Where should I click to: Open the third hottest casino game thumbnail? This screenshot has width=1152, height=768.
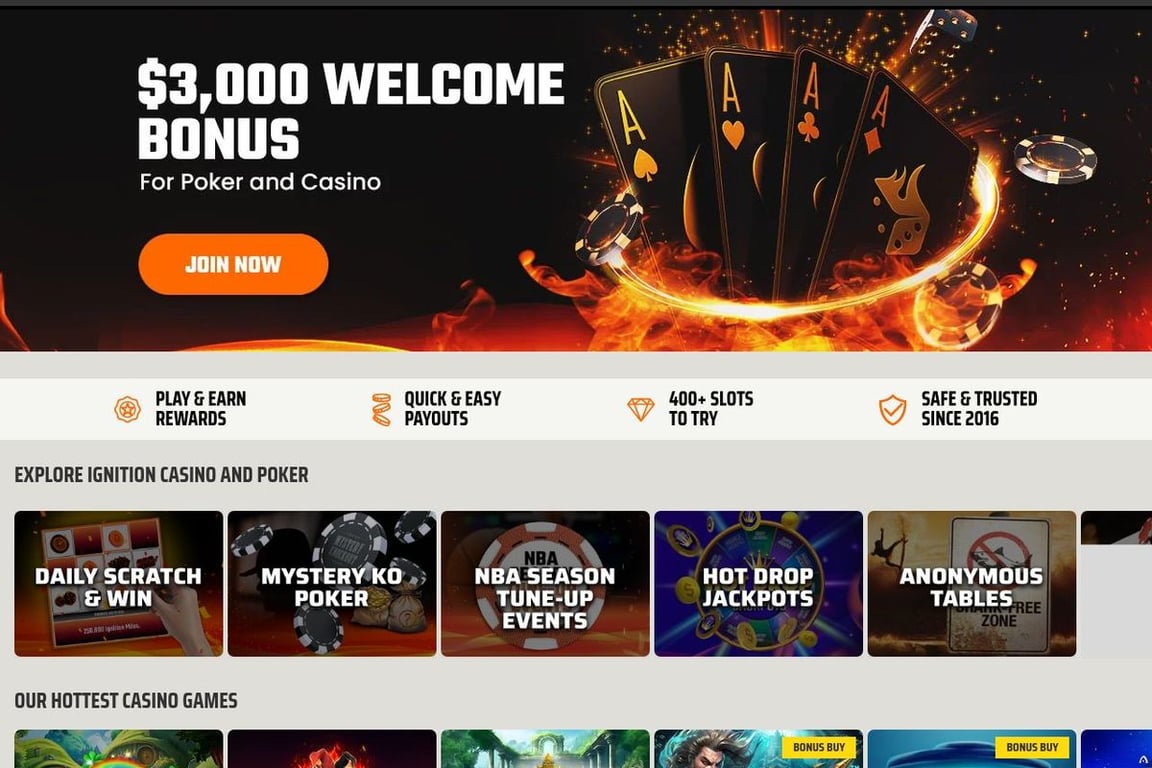(545, 749)
